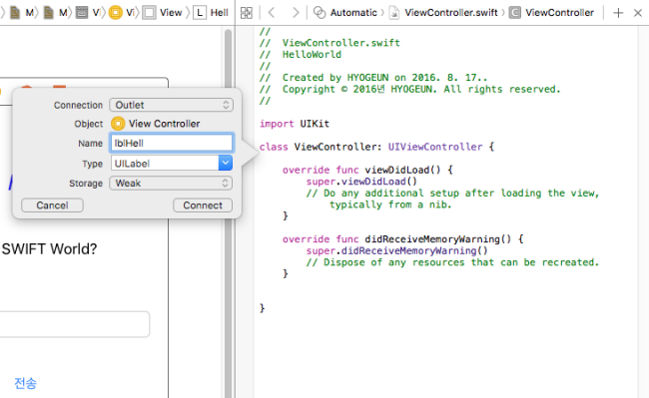Select the View breadcrumb item
This screenshot has width=649, height=398.
(x=163, y=13)
